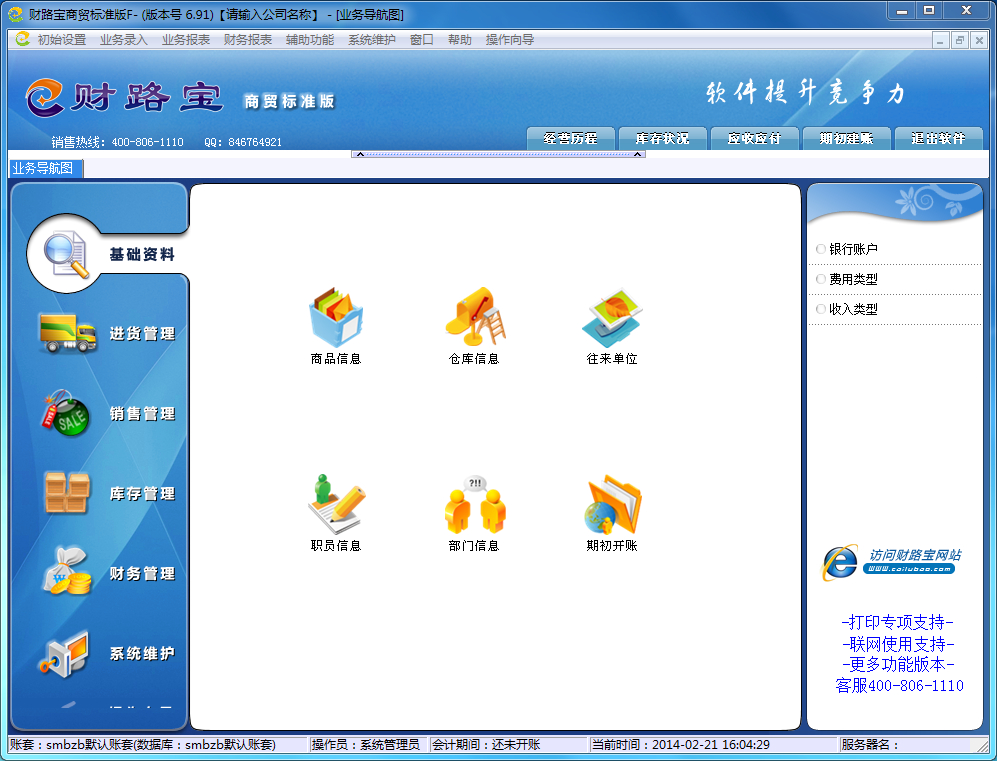Open the 商品信息 product info icon
This screenshot has width=997, height=761.
pyautogui.click(x=336, y=318)
